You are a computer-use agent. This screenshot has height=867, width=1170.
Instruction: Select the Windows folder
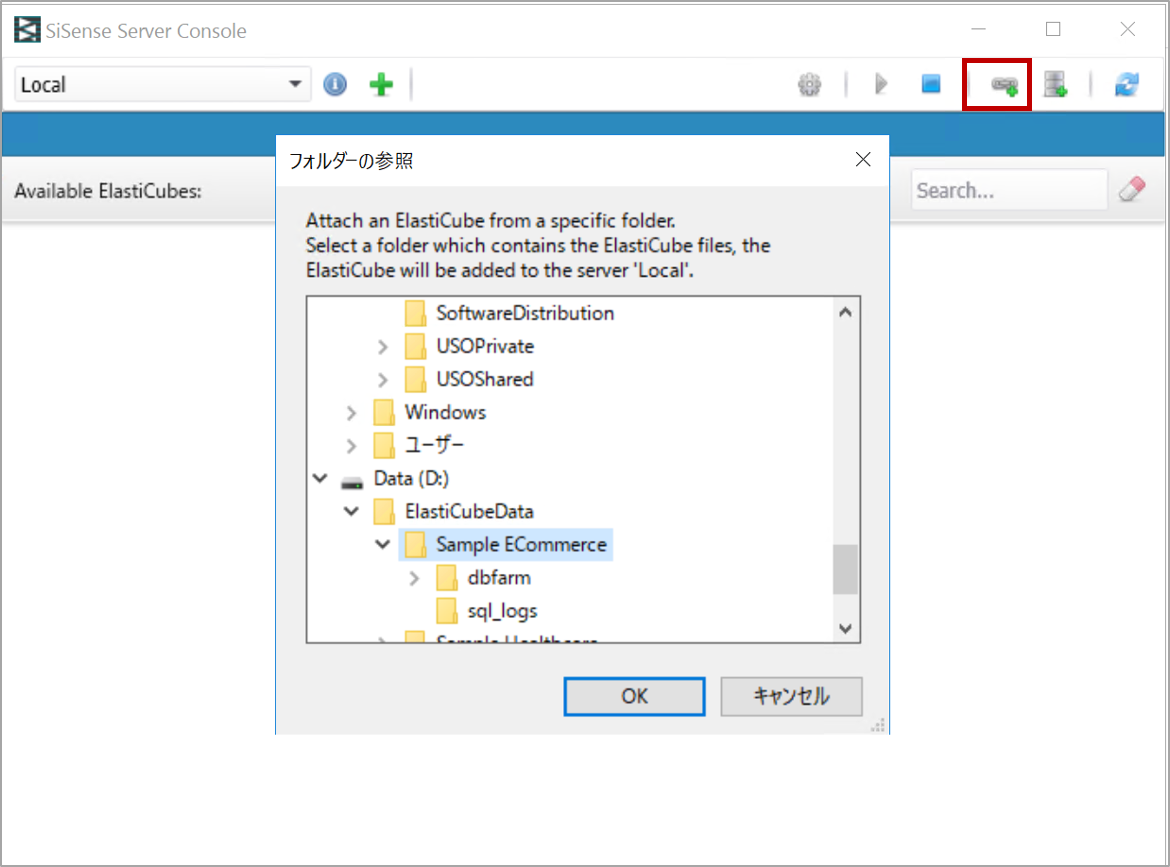point(445,413)
